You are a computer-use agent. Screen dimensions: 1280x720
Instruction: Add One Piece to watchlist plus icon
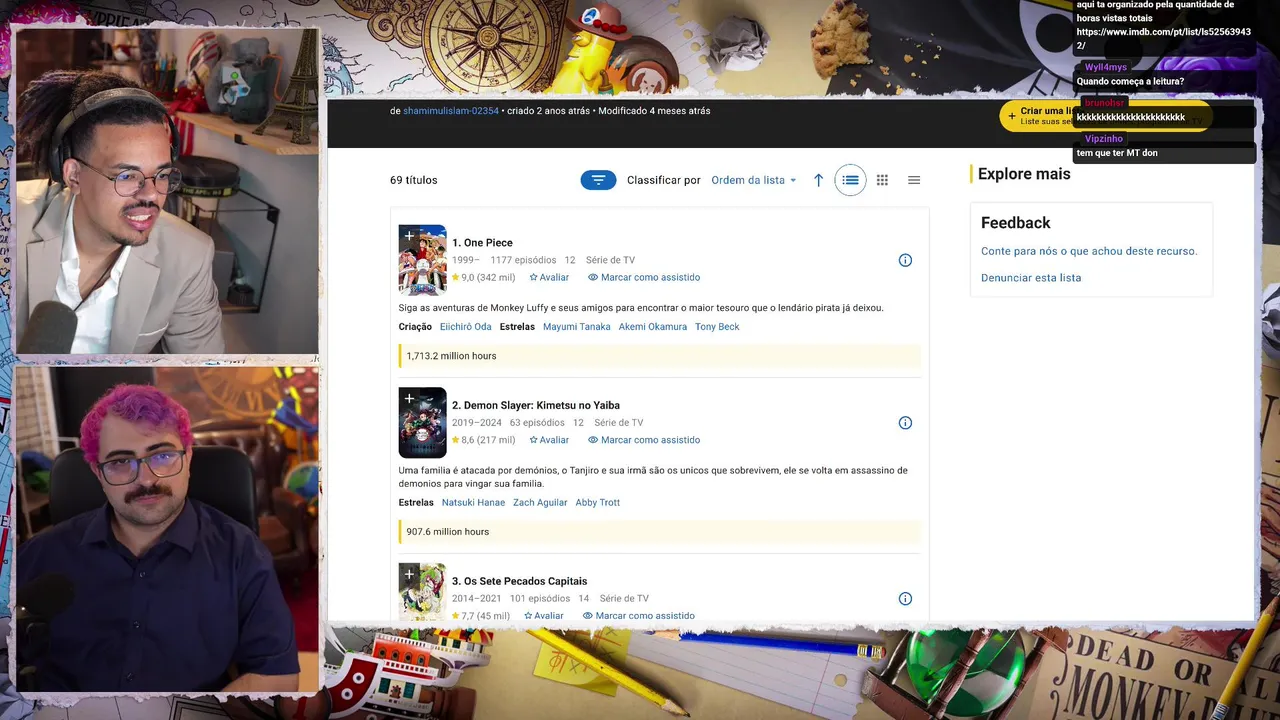[409, 236]
